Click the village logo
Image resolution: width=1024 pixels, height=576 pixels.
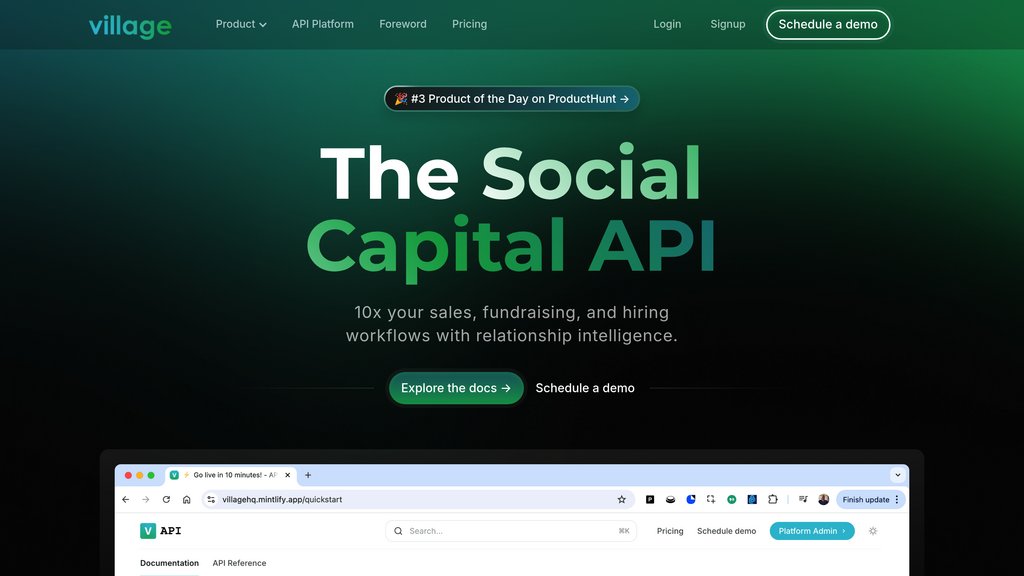click(x=131, y=26)
